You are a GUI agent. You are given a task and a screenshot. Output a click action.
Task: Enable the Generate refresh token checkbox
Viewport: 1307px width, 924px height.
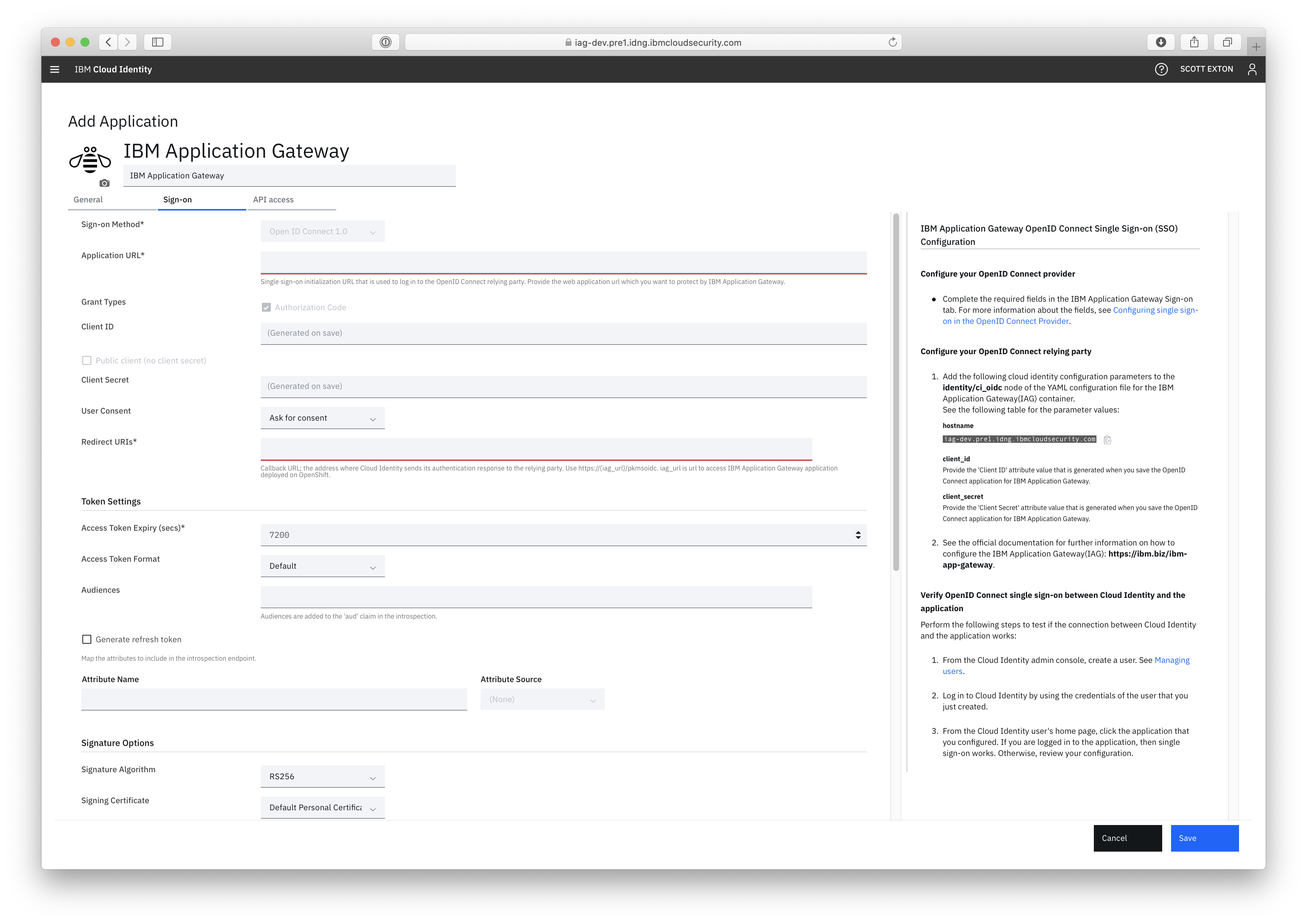(x=86, y=639)
